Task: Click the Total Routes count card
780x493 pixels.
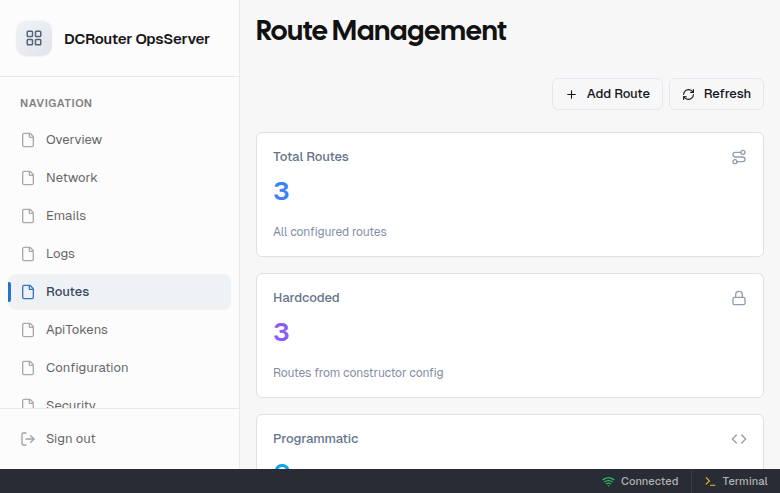Action: coord(510,194)
